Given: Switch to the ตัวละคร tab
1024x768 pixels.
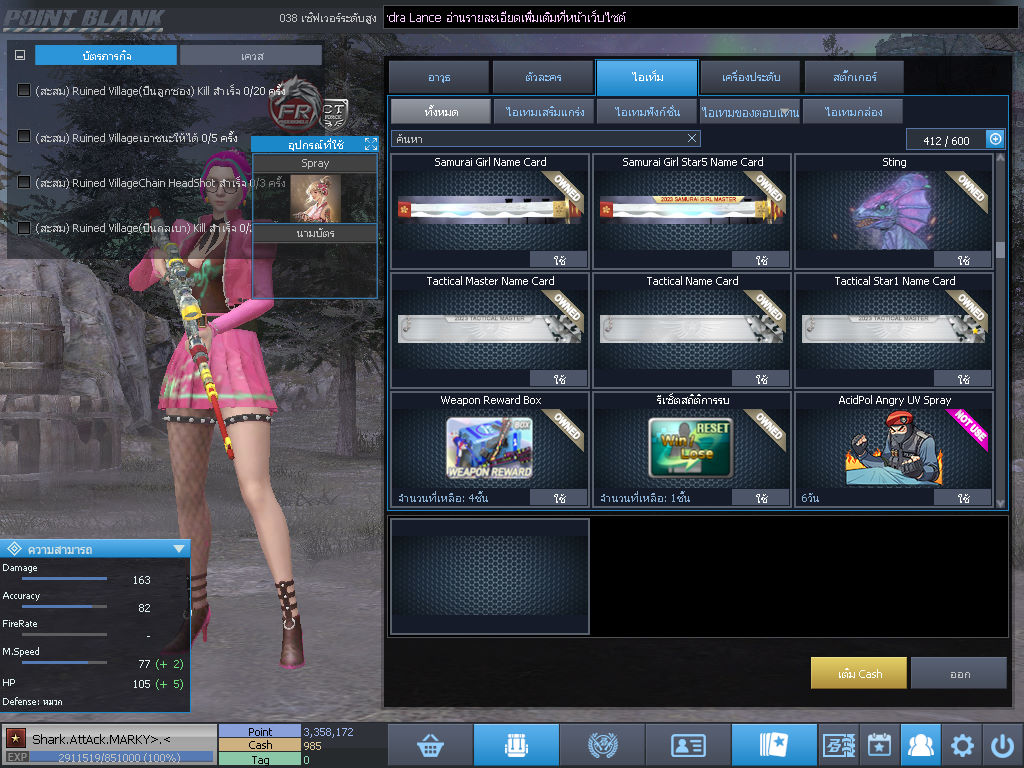Looking at the screenshot, I should (543, 77).
